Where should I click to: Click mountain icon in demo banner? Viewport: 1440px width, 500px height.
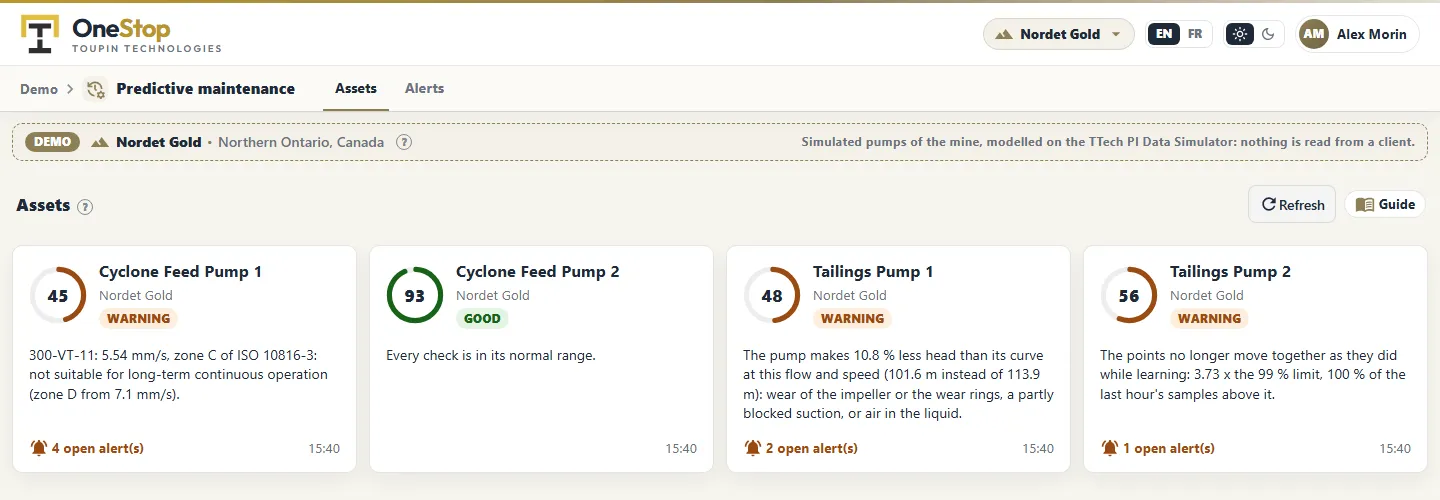99,142
